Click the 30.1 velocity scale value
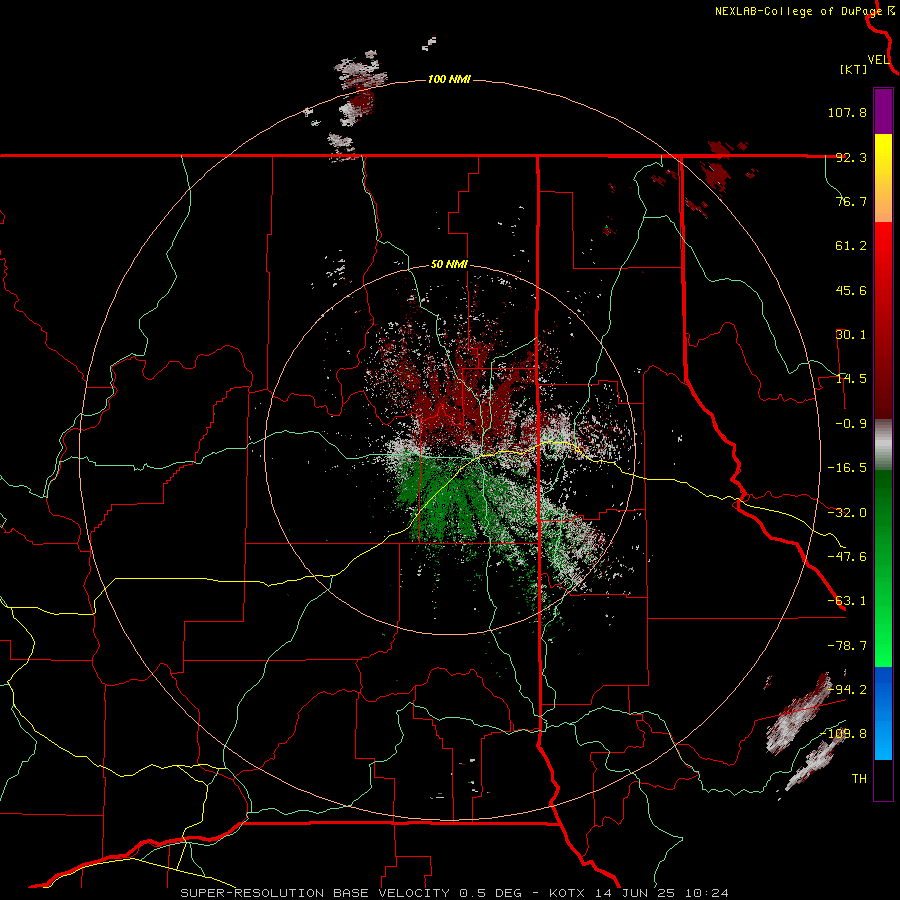The width and height of the screenshot is (900, 900). pos(851,335)
